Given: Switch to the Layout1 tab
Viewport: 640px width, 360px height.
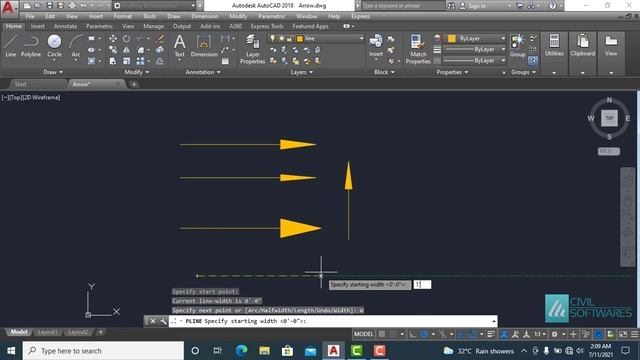Looking at the screenshot, I should (47, 332).
